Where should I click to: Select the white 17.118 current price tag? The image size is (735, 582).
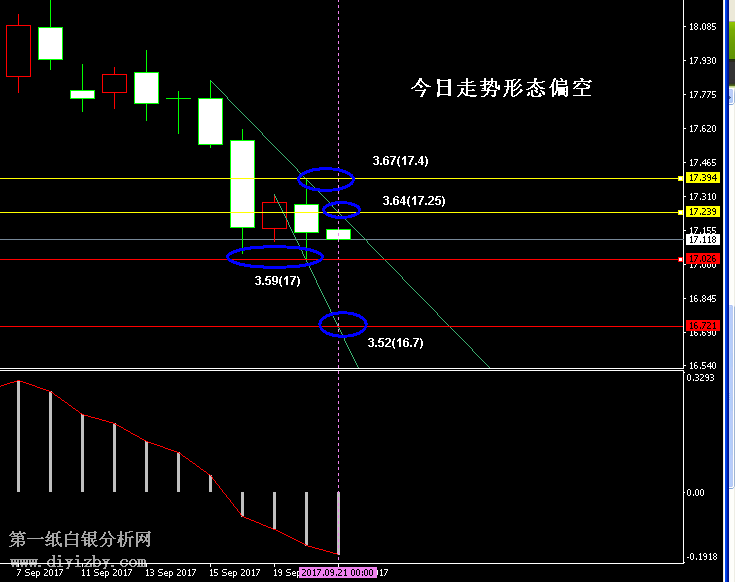pyautogui.click(x=700, y=240)
